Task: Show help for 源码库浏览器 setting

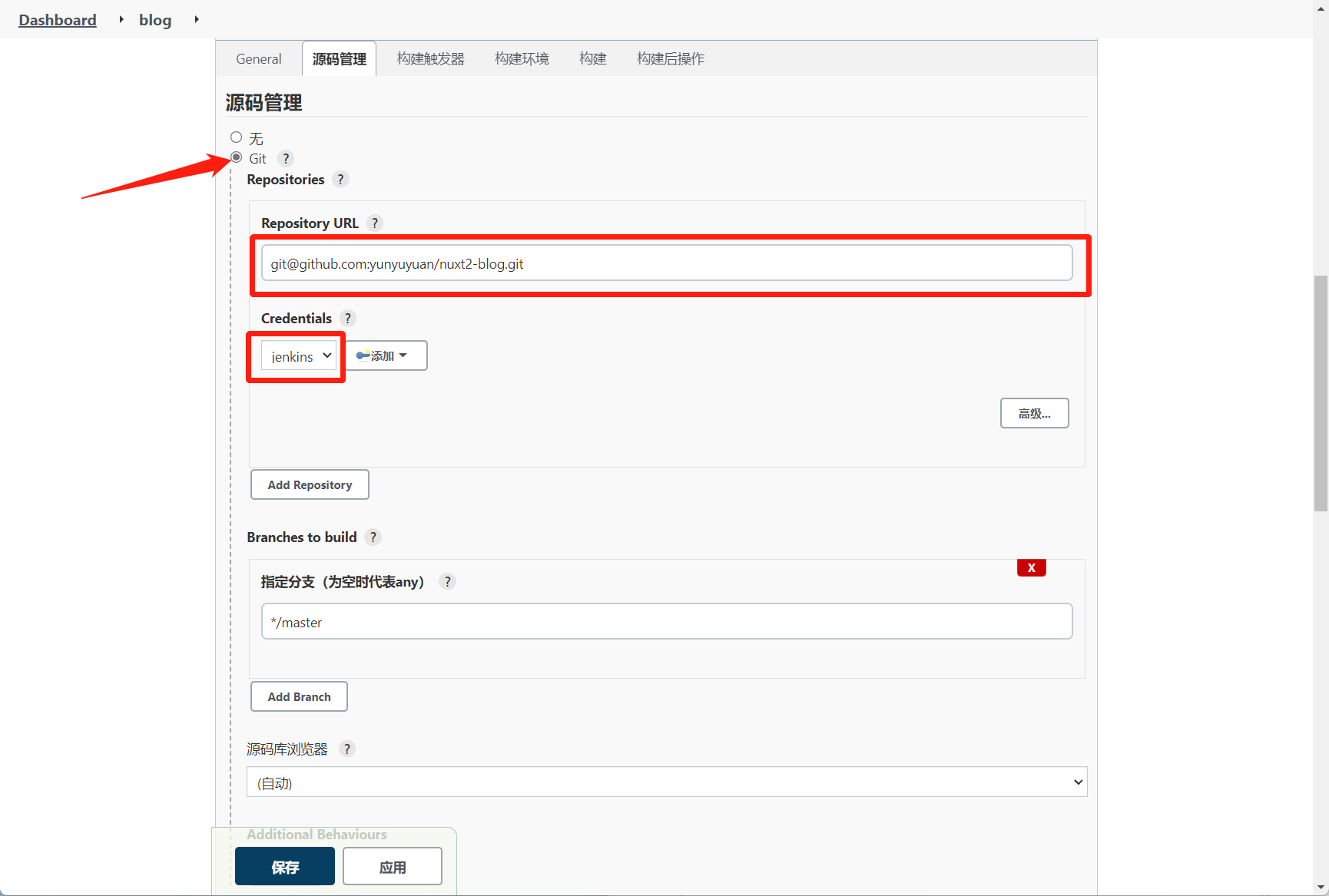Action: (x=347, y=749)
